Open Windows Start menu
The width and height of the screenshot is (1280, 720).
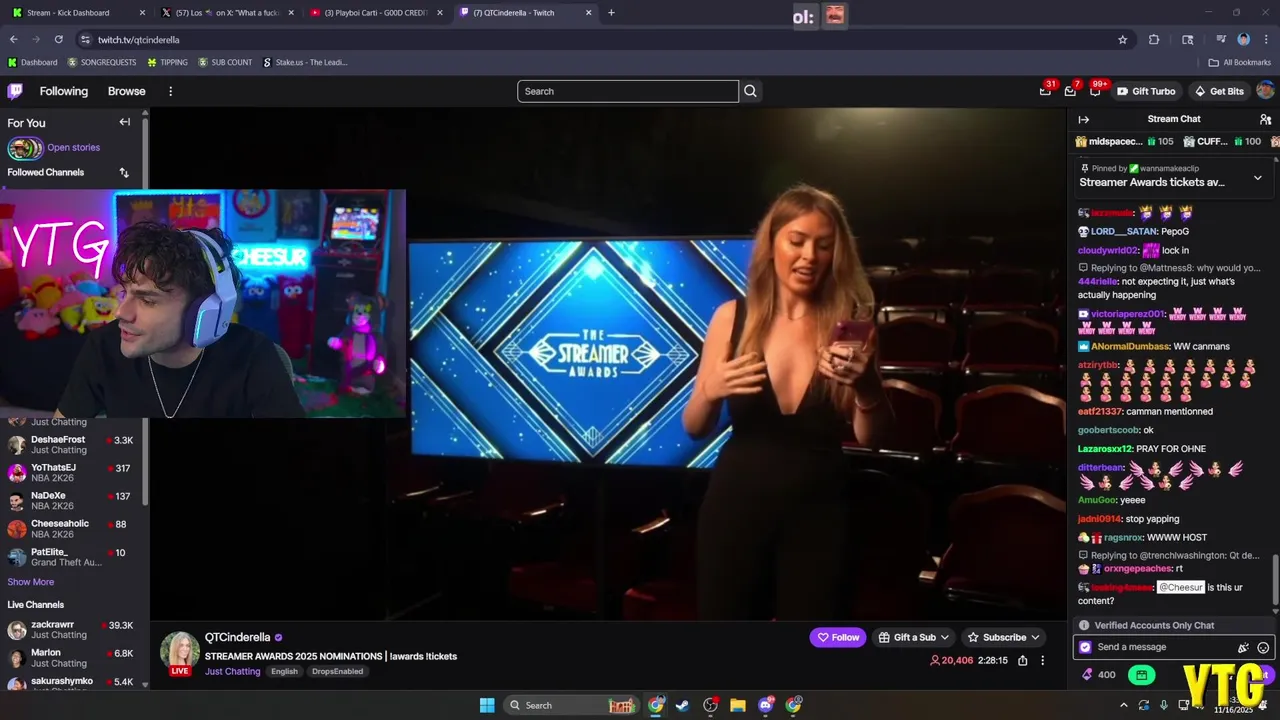487,705
